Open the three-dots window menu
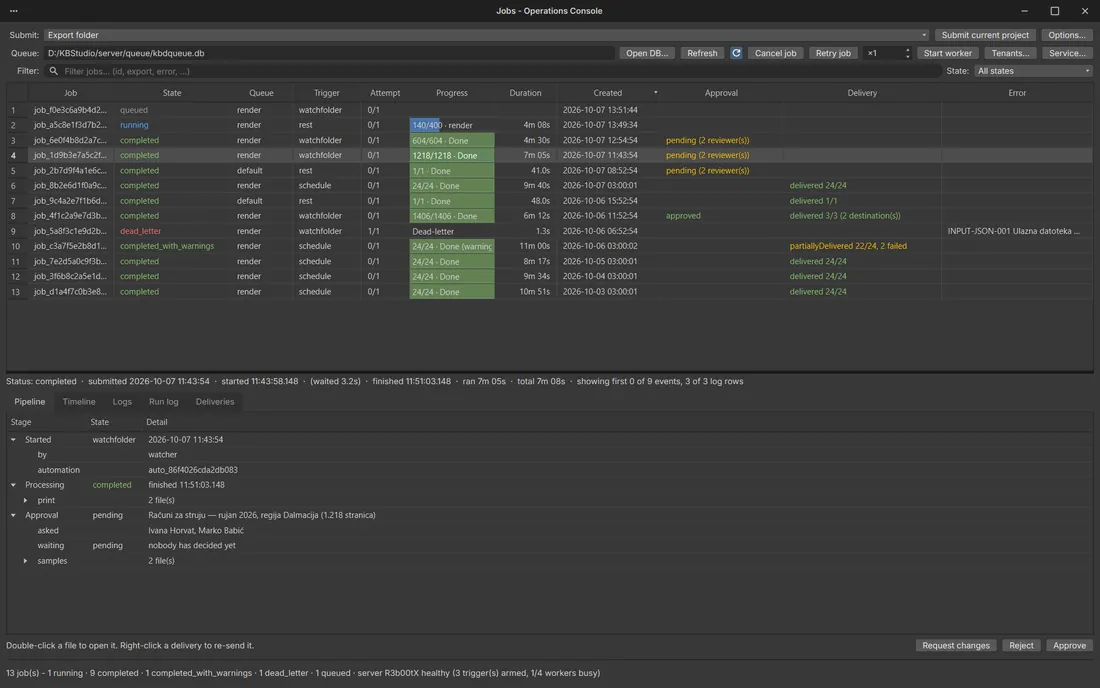The height and width of the screenshot is (688, 1100). 13,11
